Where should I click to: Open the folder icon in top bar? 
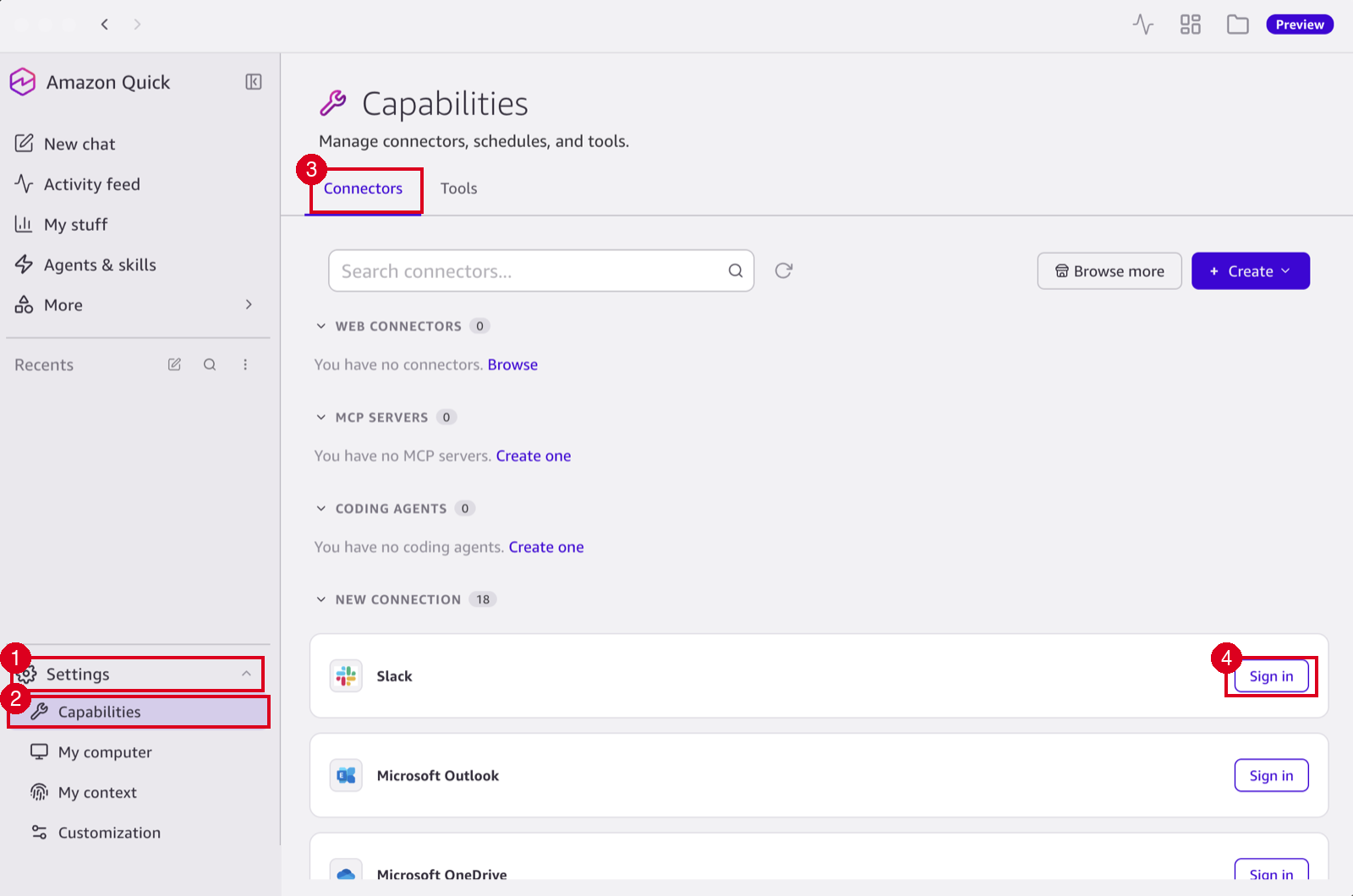(x=1238, y=25)
